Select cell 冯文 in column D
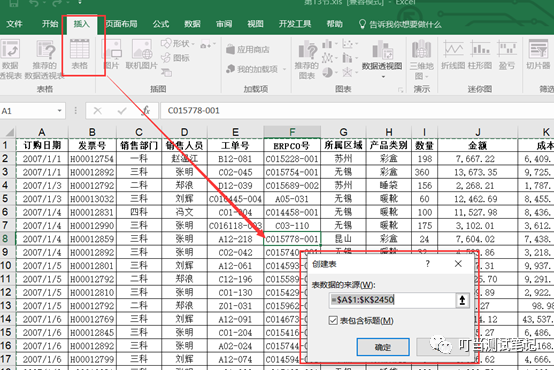Screen dimensions: 554x370 point(184,212)
